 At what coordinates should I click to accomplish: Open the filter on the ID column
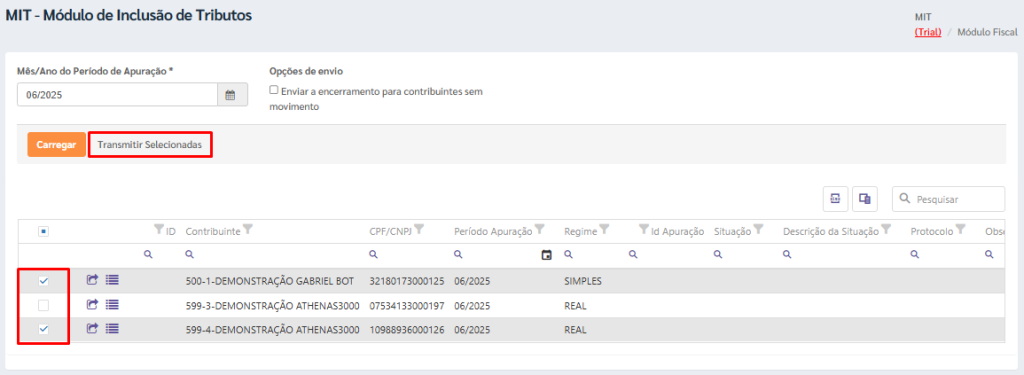coord(159,229)
